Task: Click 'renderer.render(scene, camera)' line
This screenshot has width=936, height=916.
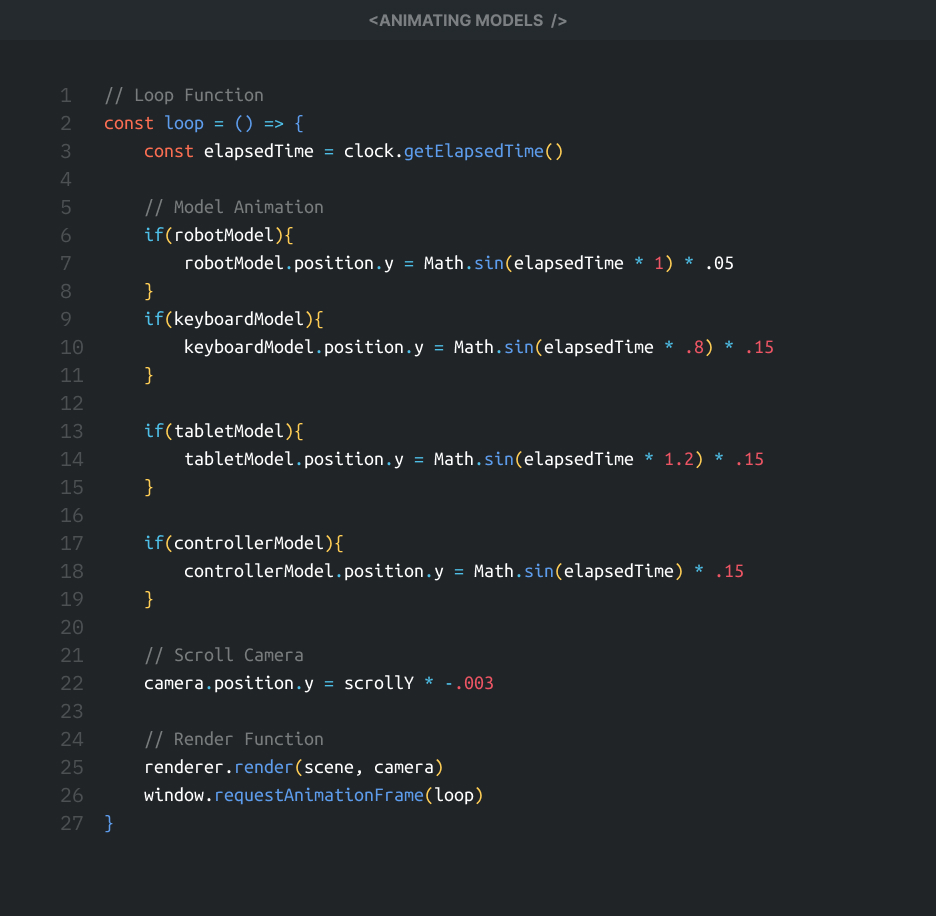Action: [x=293, y=767]
